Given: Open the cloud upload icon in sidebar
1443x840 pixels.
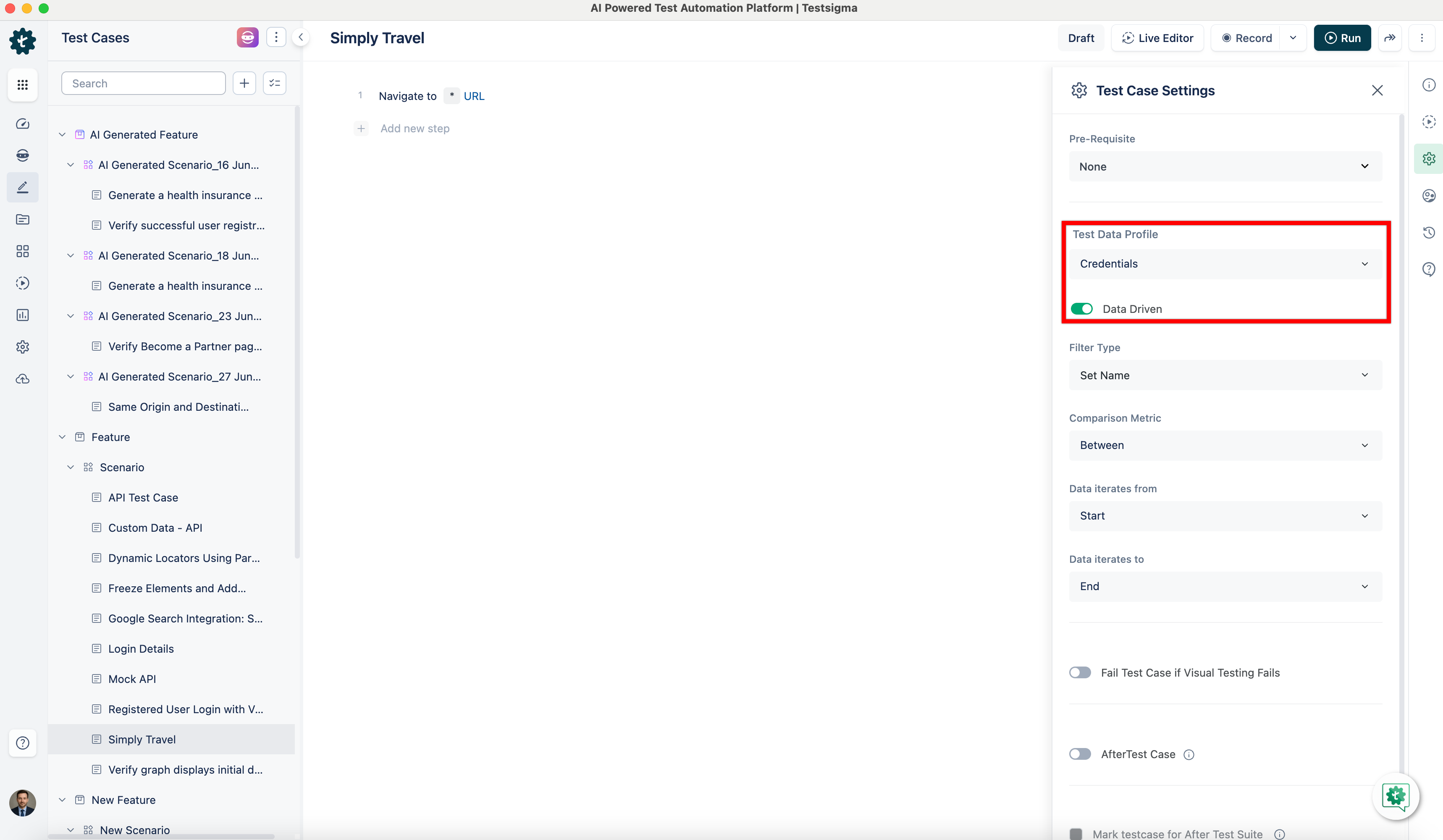Looking at the screenshot, I should click(x=22, y=378).
